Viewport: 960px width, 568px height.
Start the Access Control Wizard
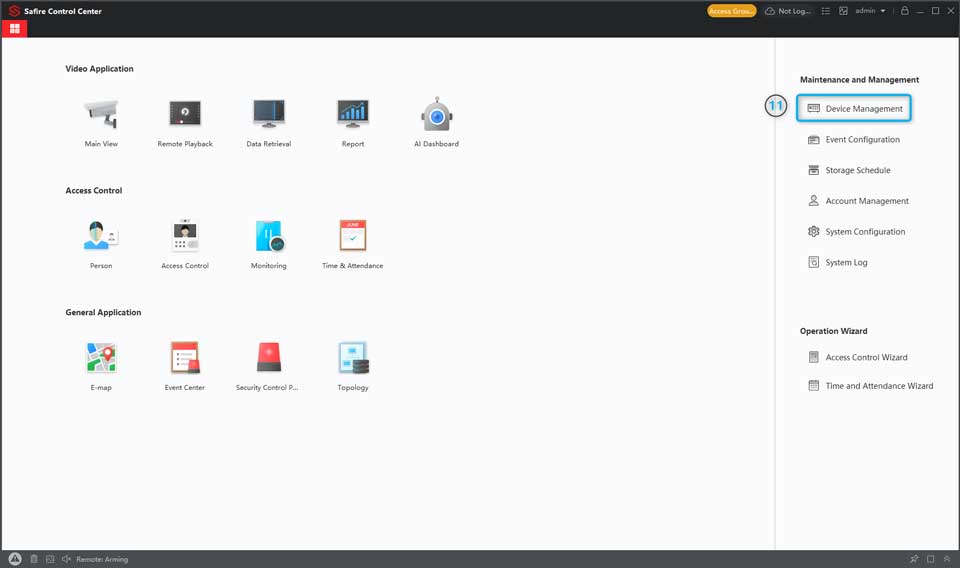pos(865,357)
